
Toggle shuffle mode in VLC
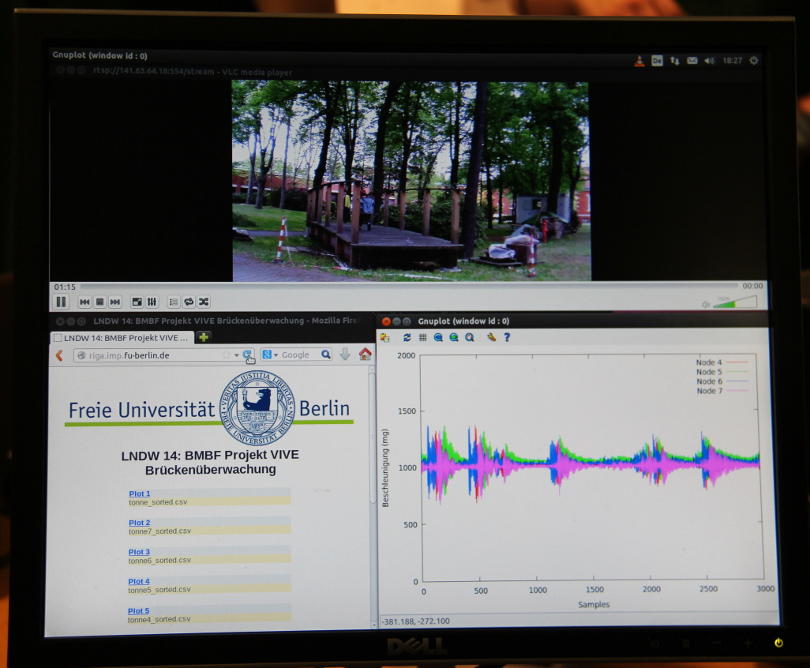click(x=203, y=302)
